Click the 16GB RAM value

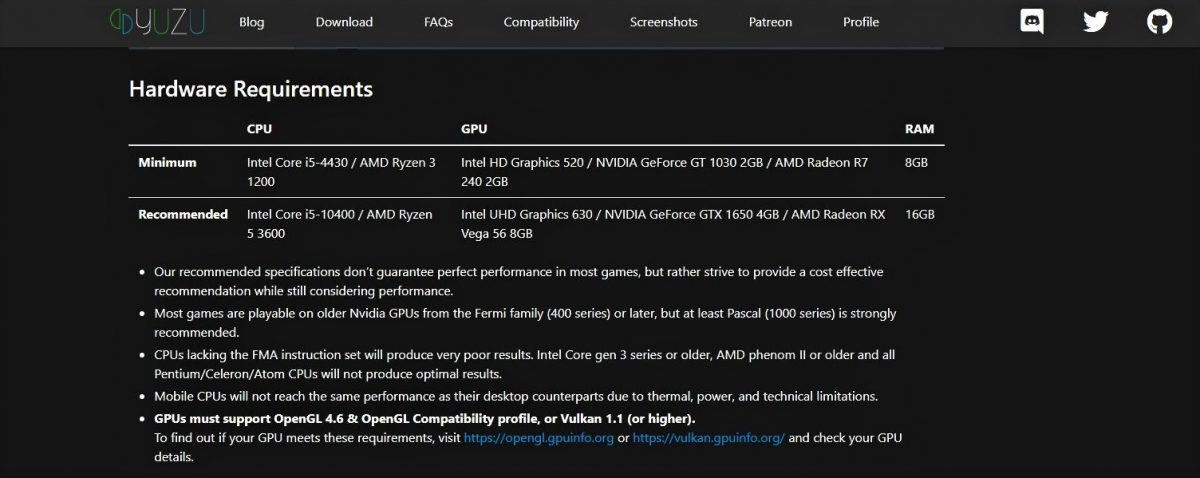coord(920,214)
